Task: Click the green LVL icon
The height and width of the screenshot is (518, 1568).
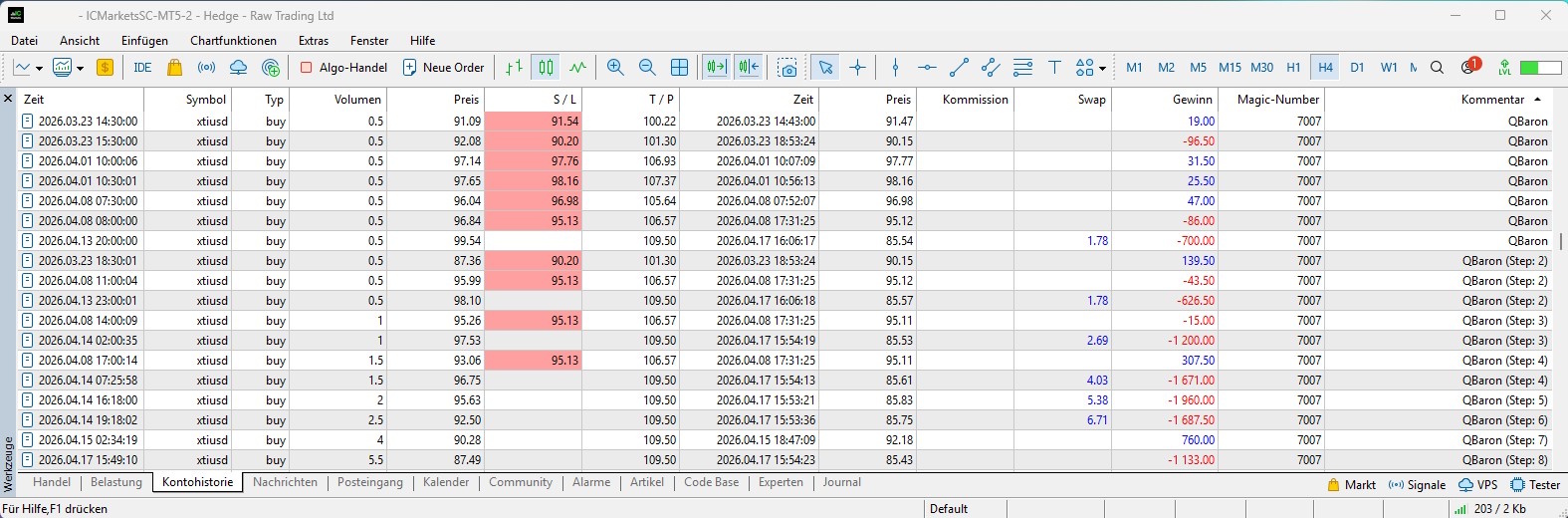Action: (x=1504, y=68)
